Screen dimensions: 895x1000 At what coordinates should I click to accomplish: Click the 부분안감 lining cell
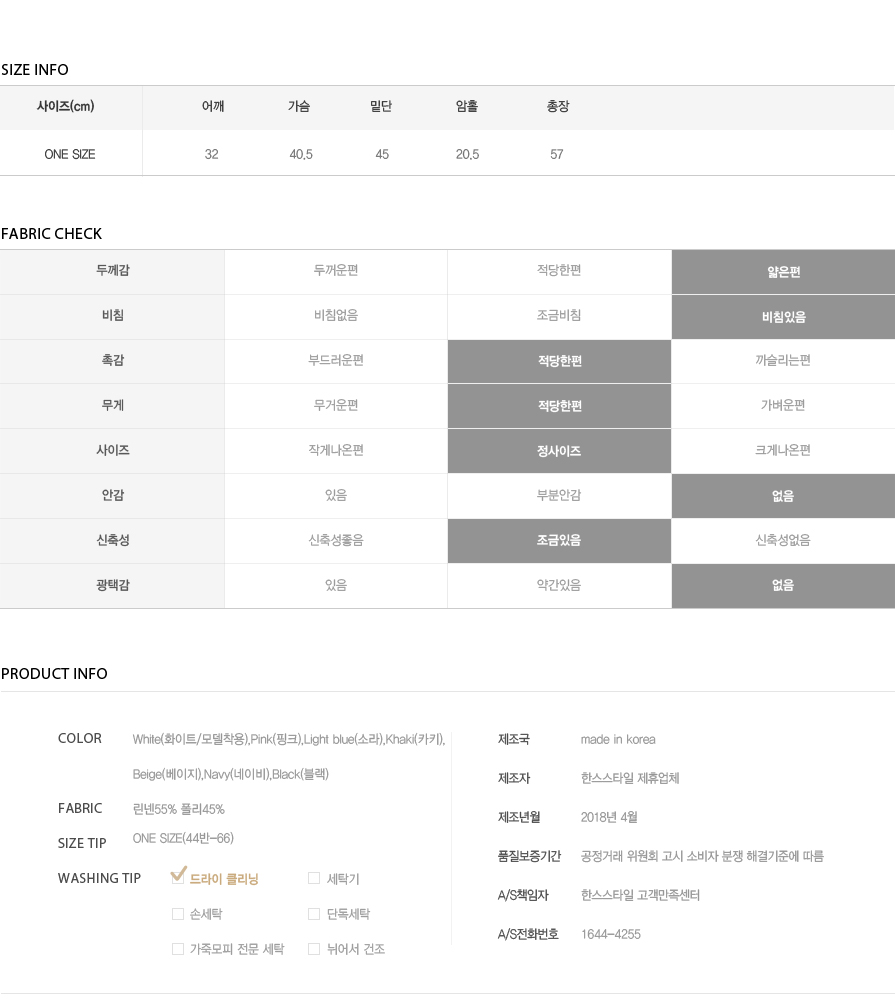tap(559, 495)
